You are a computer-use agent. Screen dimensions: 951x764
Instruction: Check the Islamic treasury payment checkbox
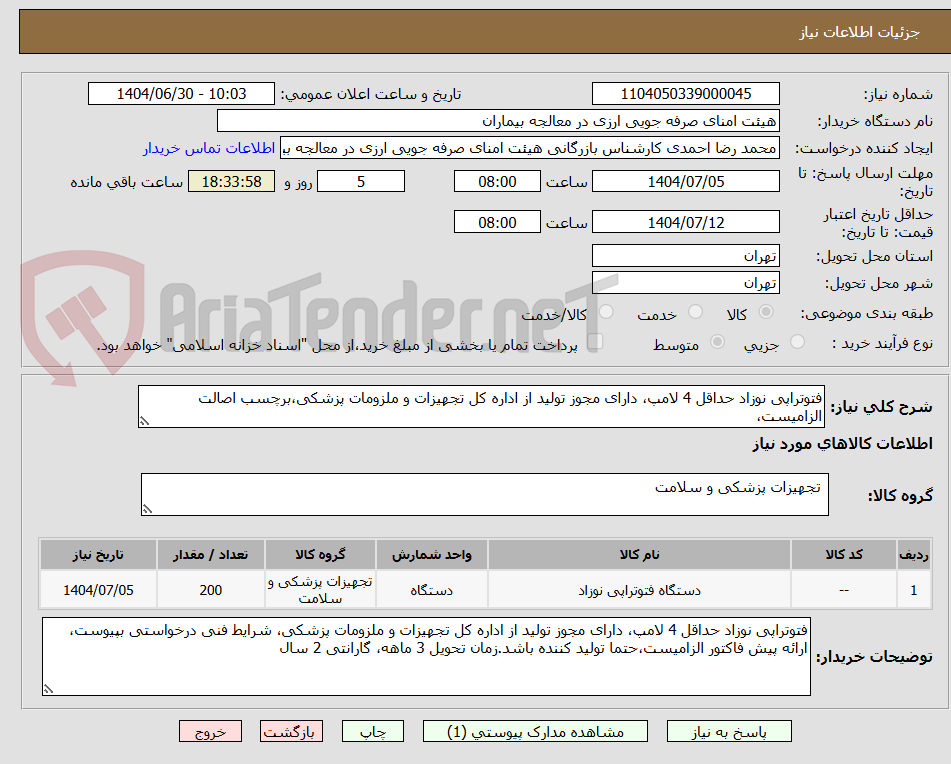click(597, 342)
